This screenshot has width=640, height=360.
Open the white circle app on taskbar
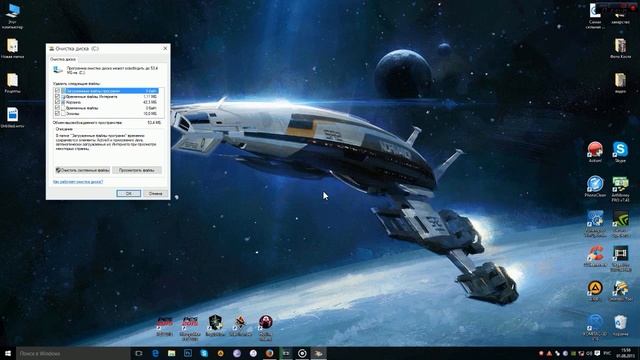tap(302, 353)
